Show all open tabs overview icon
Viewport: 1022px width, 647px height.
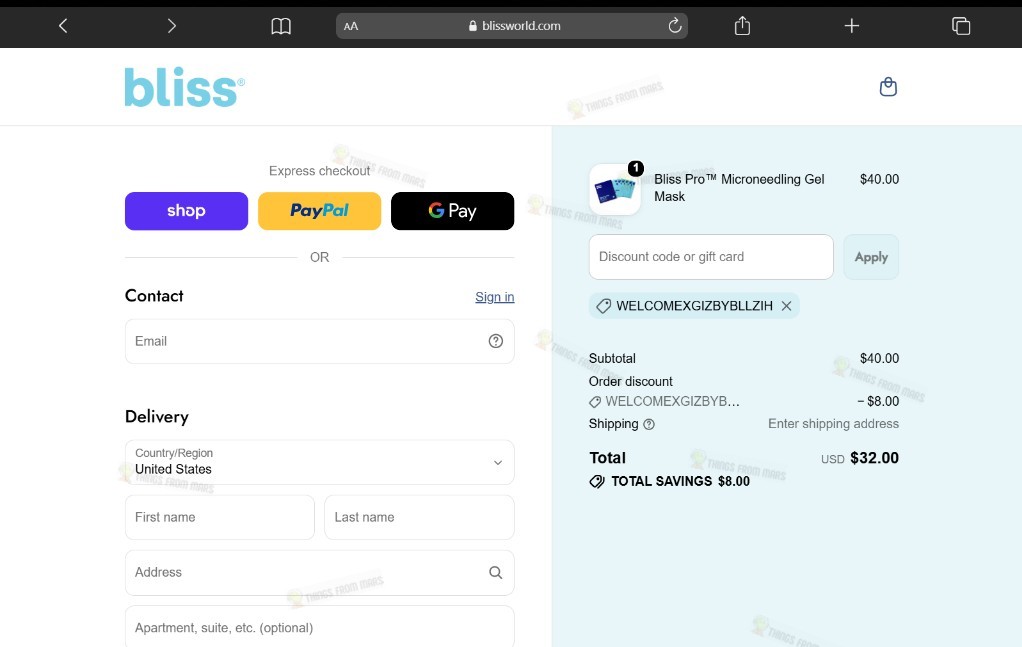tap(961, 26)
